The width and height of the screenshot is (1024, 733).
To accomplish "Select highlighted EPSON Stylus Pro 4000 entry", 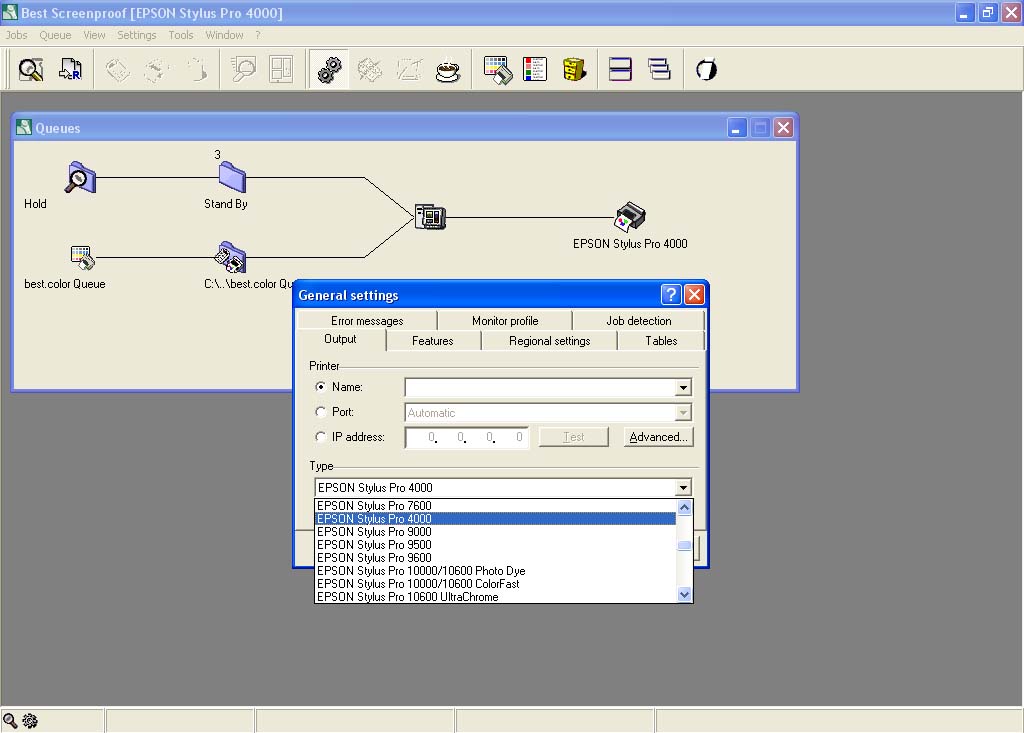I will coord(496,519).
